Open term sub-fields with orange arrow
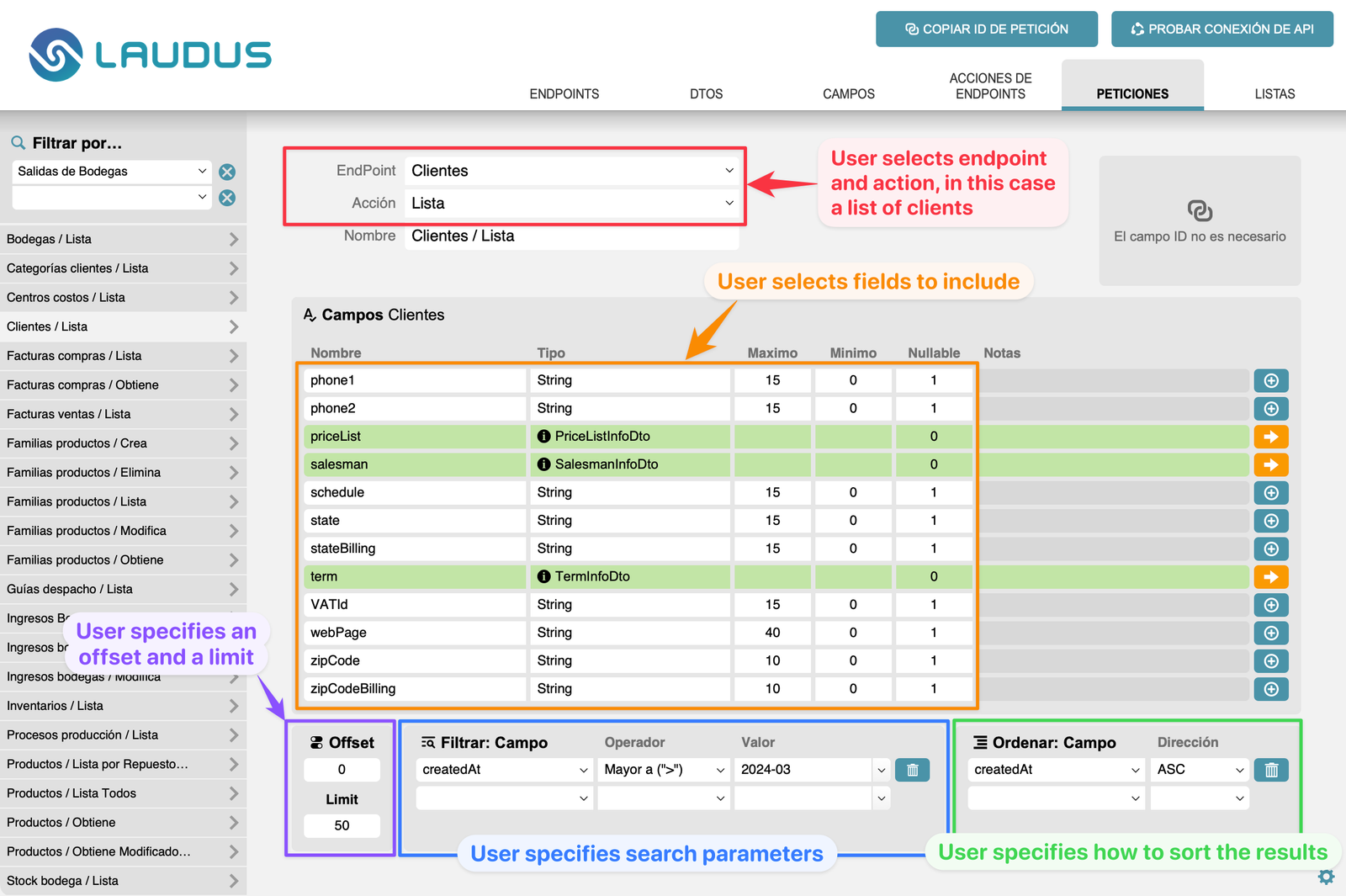This screenshot has height=896, width=1346. tap(1271, 577)
